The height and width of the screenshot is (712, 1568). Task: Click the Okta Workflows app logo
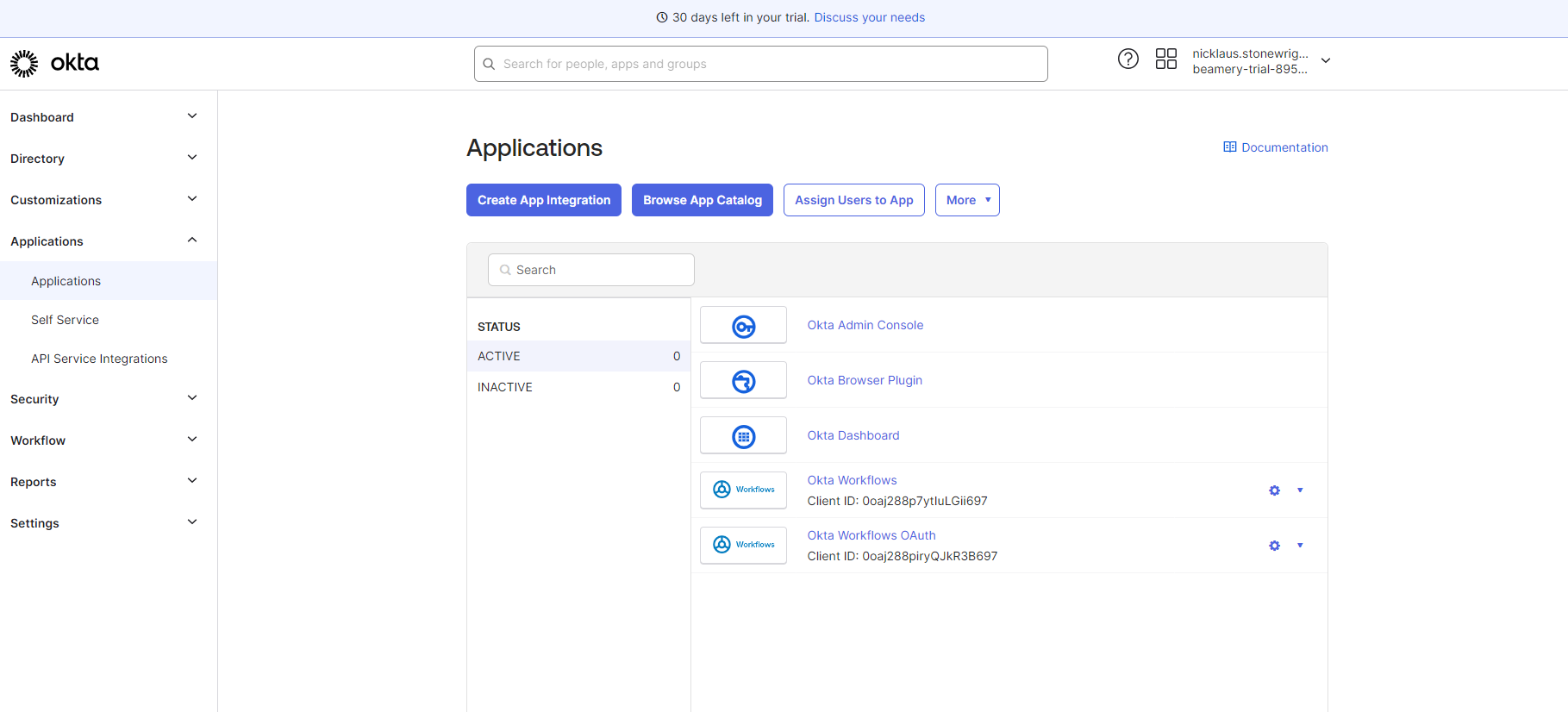pyautogui.click(x=743, y=490)
